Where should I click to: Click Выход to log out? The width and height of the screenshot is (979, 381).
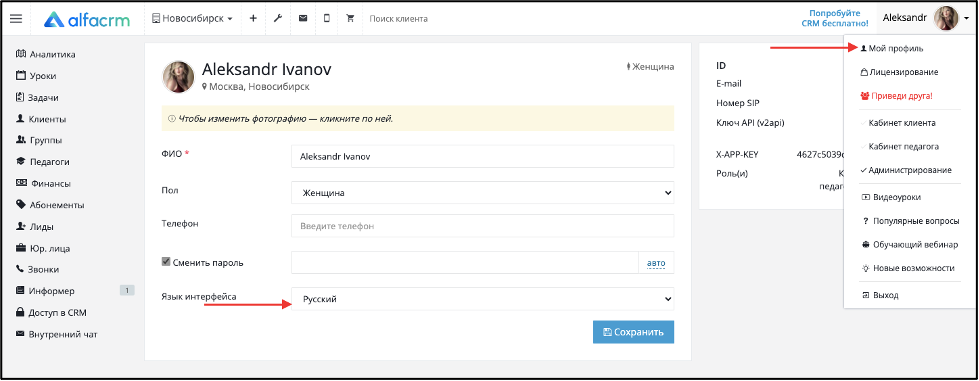(880, 295)
